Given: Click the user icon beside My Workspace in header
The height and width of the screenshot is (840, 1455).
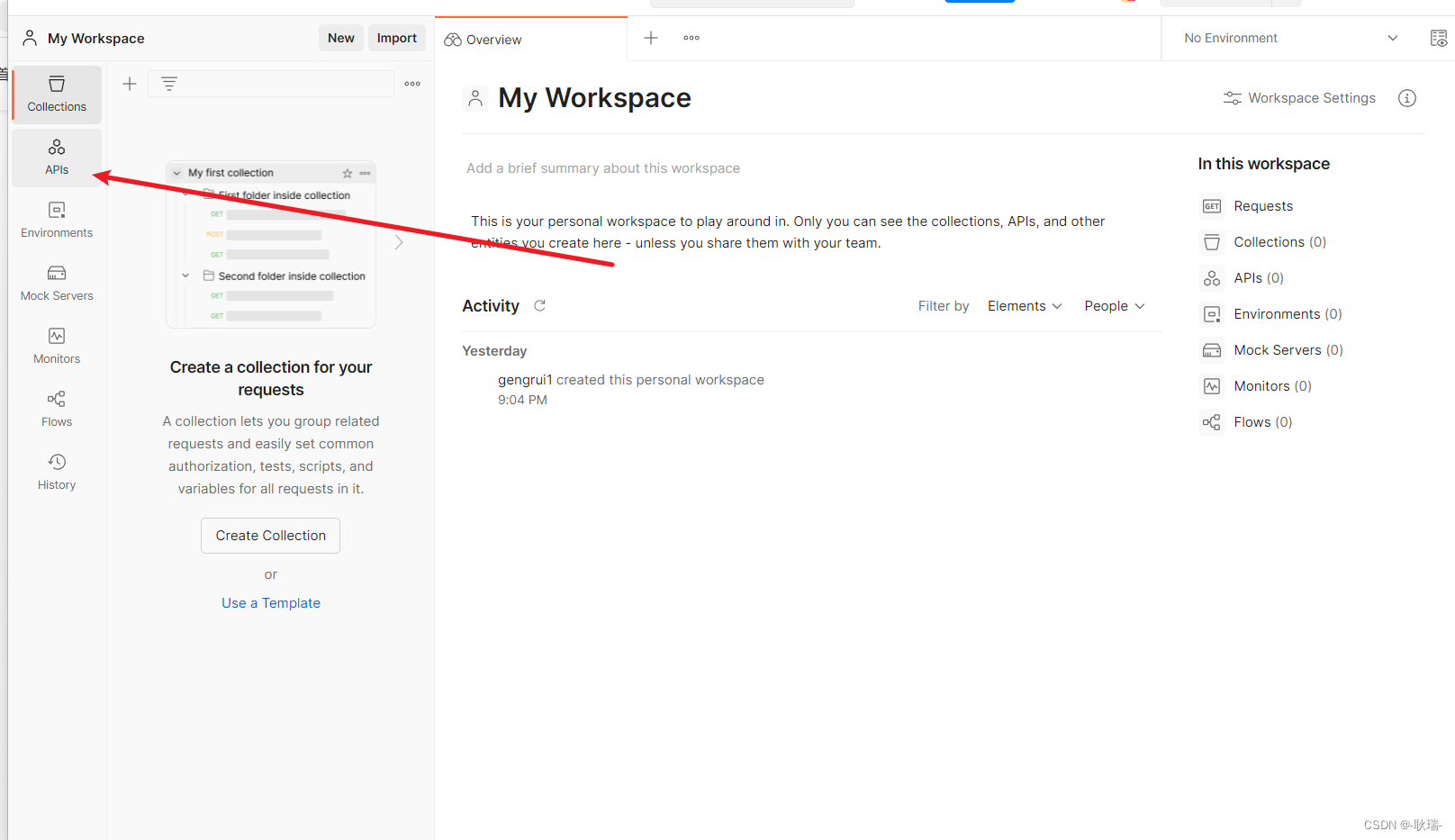Looking at the screenshot, I should click(30, 38).
